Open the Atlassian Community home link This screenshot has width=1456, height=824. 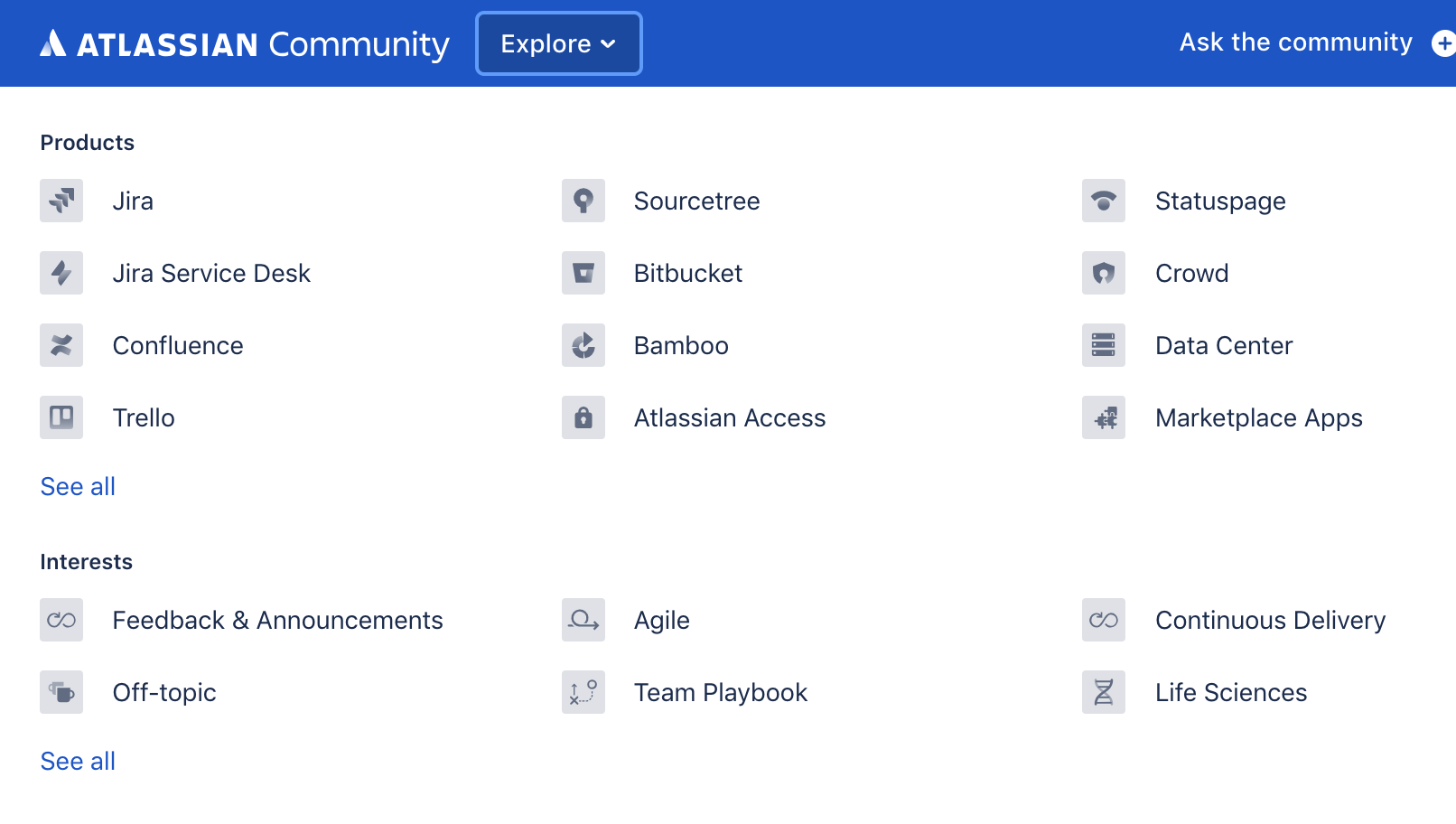pos(245,43)
